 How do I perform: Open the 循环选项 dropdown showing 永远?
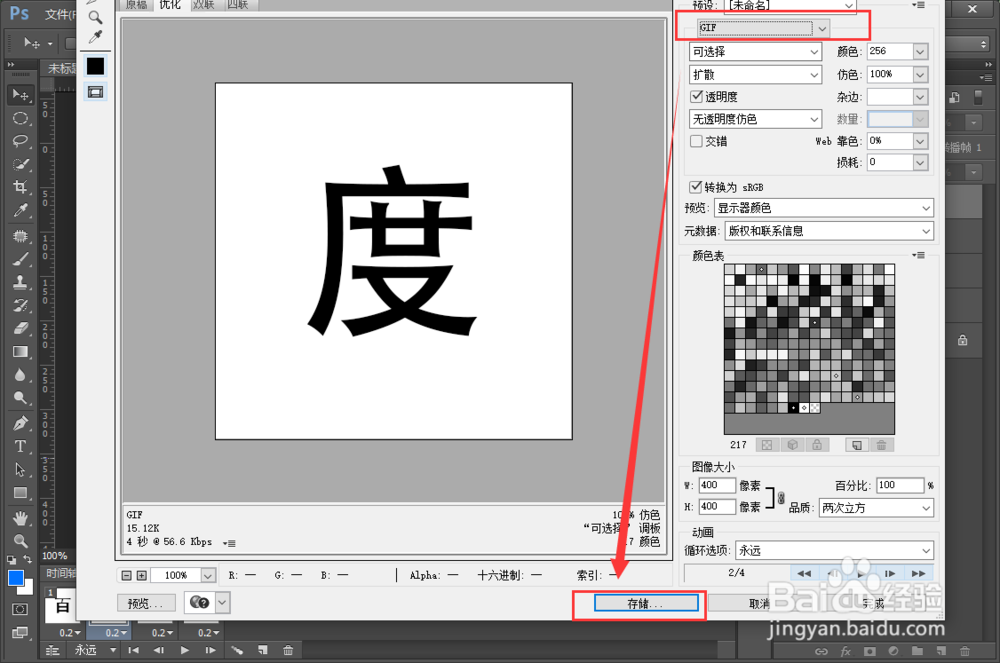(x=835, y=550)
